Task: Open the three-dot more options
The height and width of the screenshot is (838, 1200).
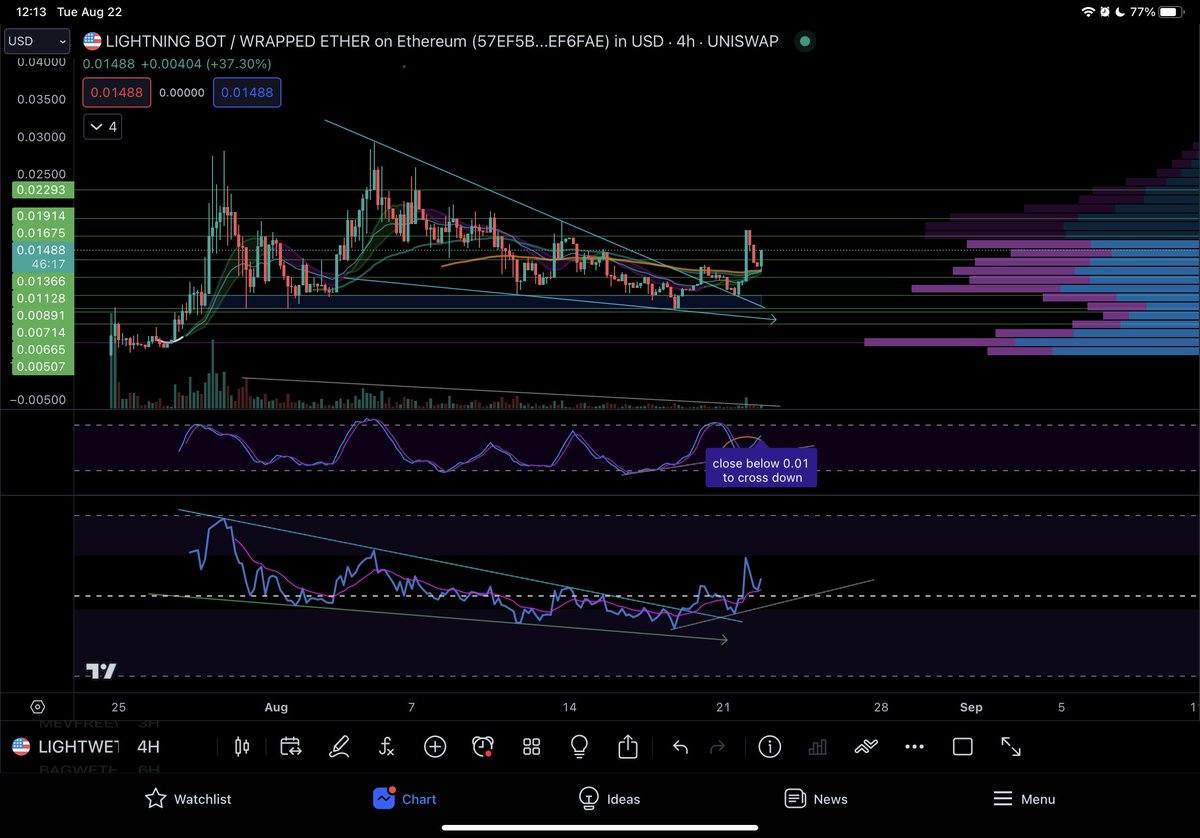Action: tap(914, 746)
